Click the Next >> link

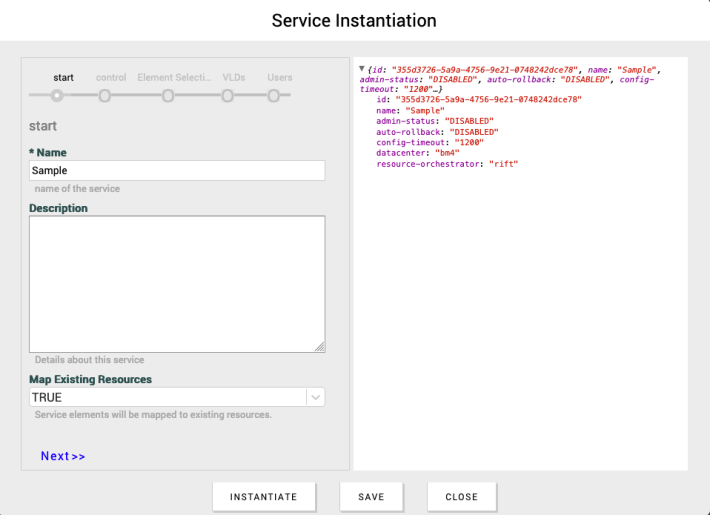[63, 456]
